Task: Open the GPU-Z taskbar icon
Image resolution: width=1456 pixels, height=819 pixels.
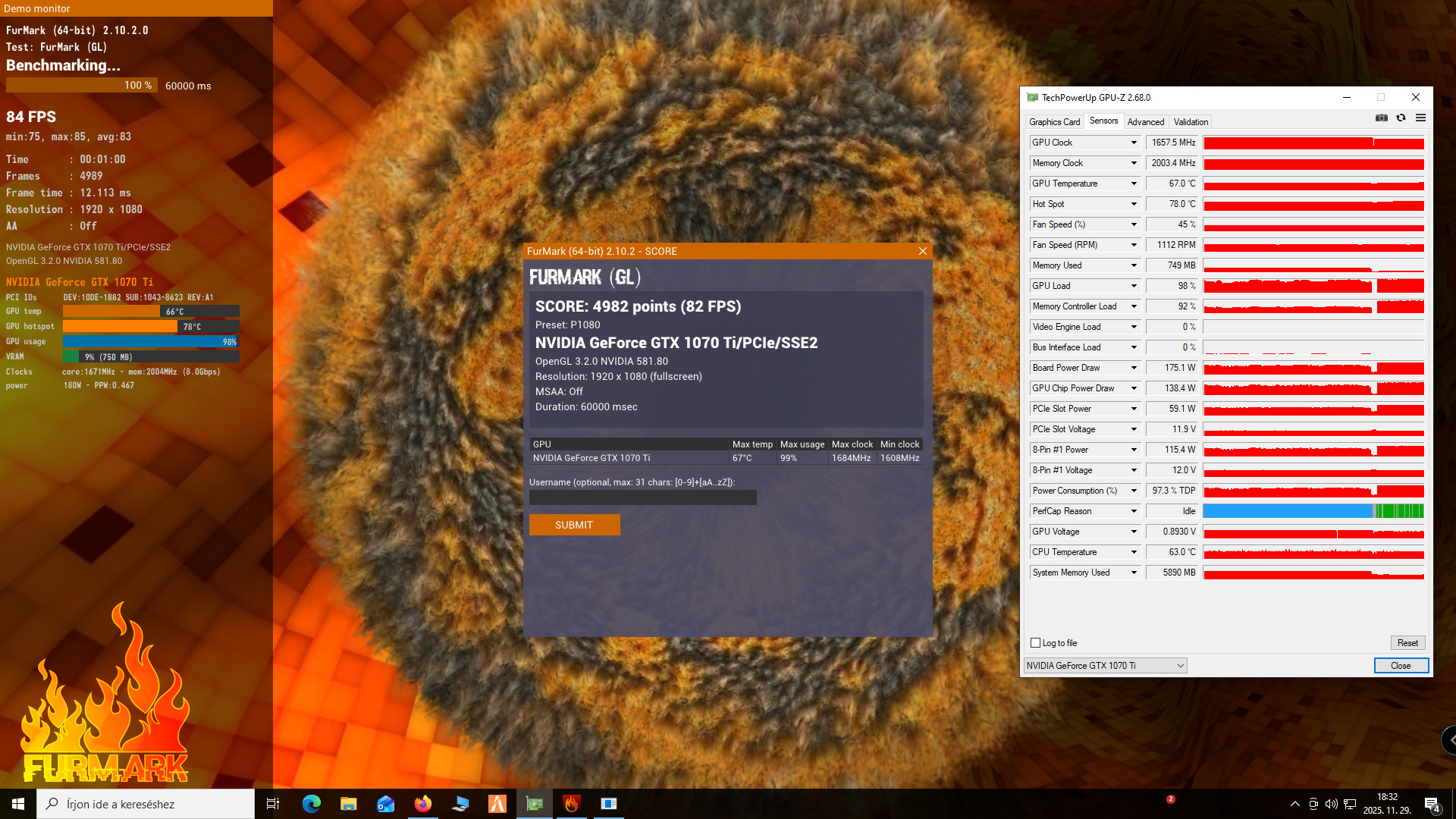Action: (535, 804)
